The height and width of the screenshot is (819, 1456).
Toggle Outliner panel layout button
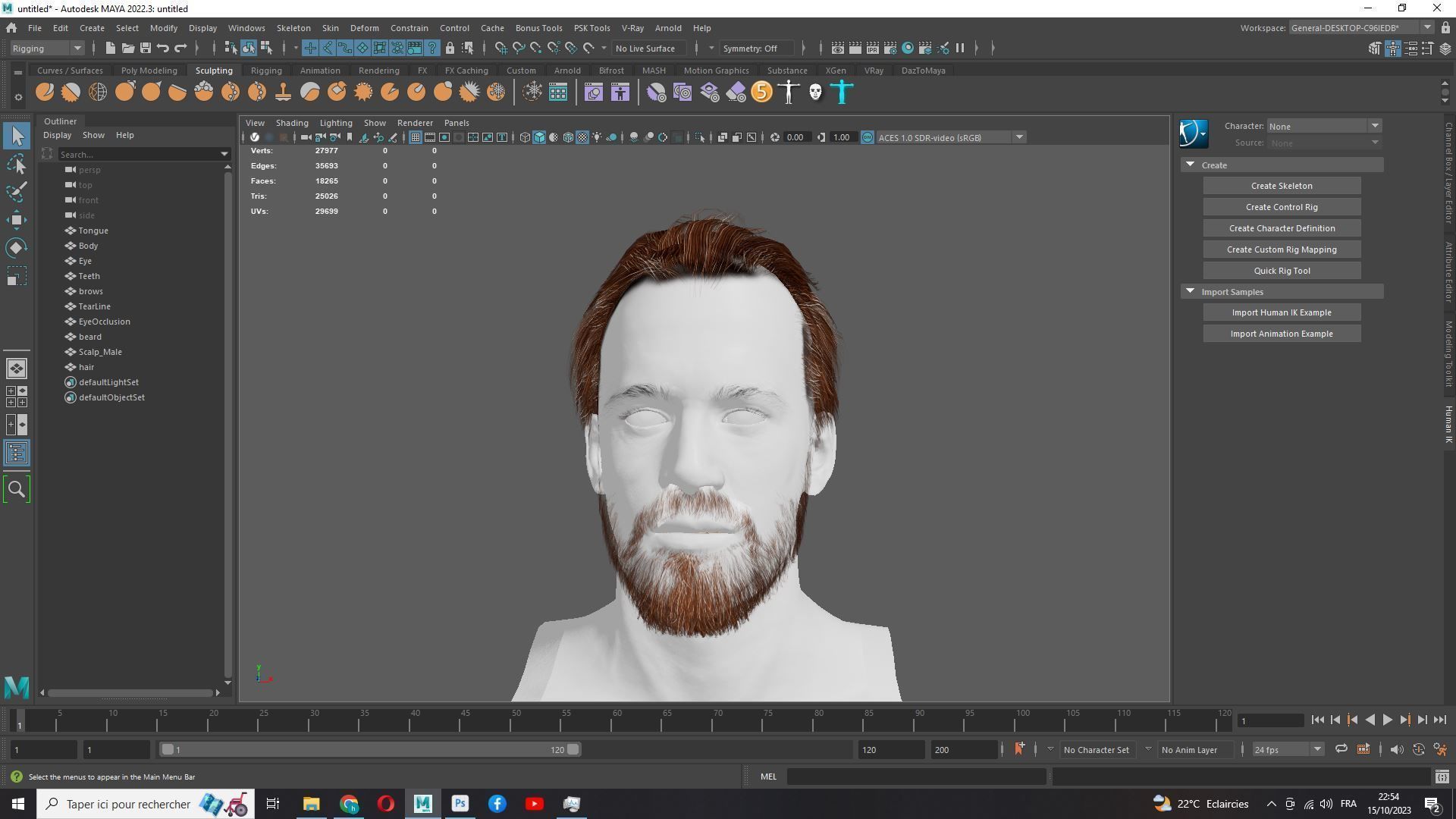click(17, 453)
